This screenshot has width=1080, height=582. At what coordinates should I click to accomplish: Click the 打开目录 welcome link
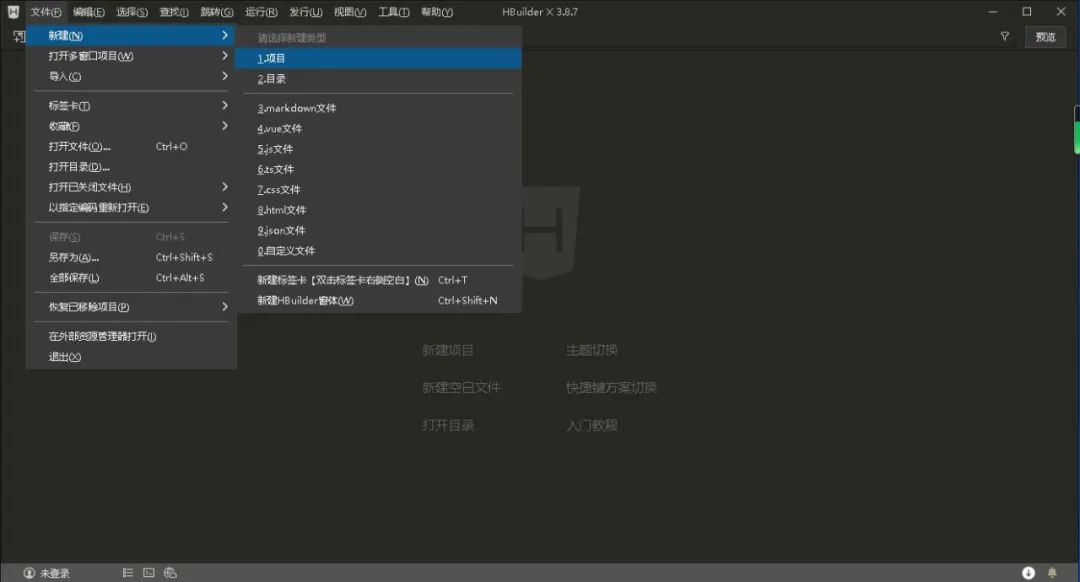448,425
